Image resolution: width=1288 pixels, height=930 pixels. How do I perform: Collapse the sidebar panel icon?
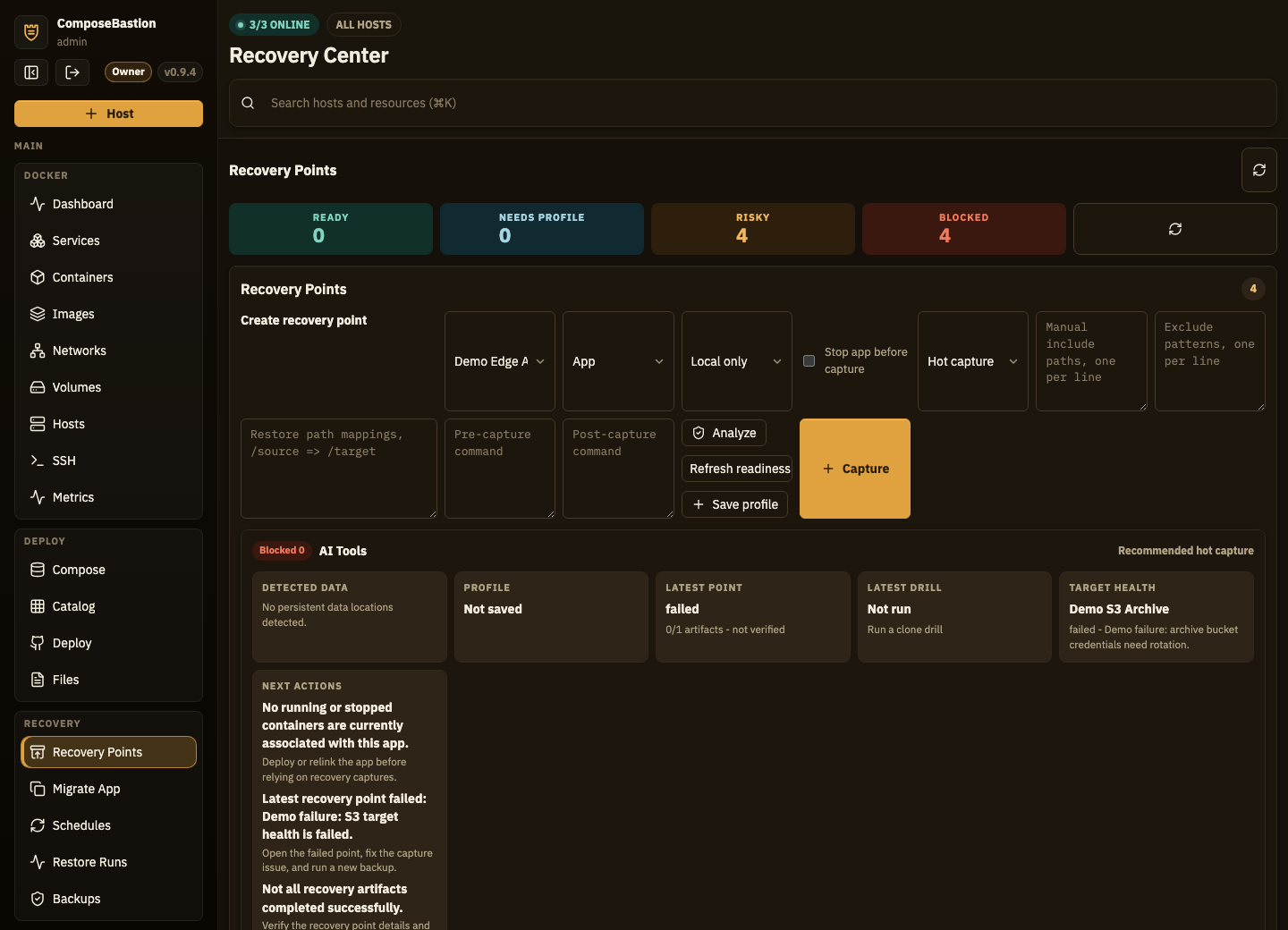(31, 72)
